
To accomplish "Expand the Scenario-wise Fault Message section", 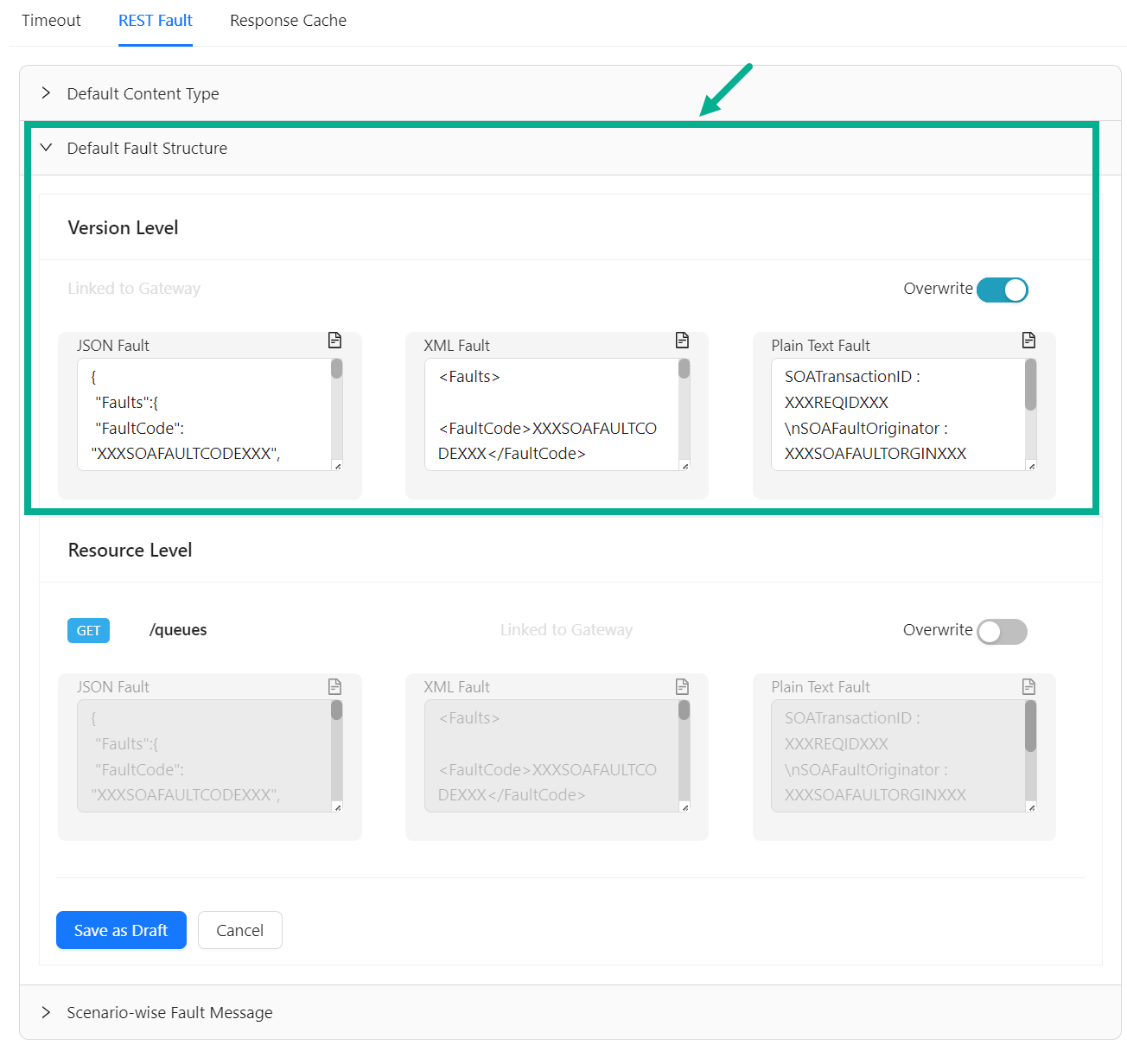I will [x=169, y=1012].
